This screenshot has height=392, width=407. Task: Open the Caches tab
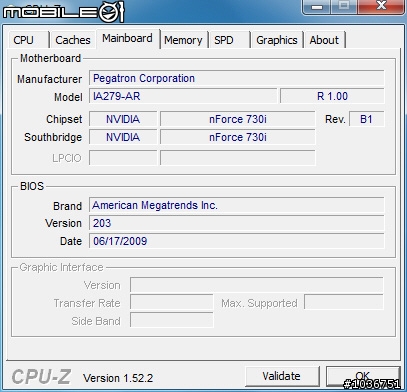click(x=73, y=40)
